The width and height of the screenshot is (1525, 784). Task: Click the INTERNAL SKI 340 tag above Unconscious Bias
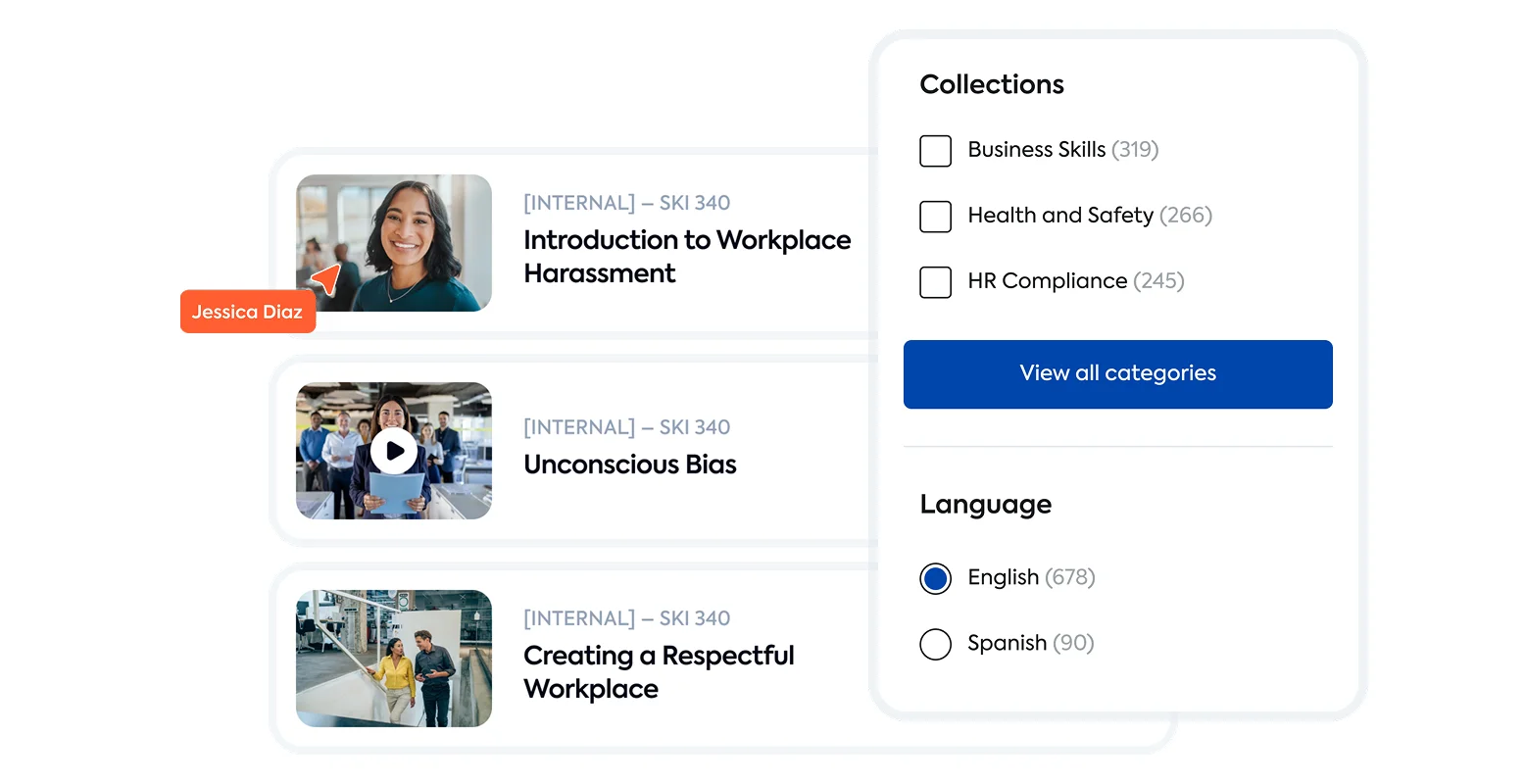click(626, 427)
